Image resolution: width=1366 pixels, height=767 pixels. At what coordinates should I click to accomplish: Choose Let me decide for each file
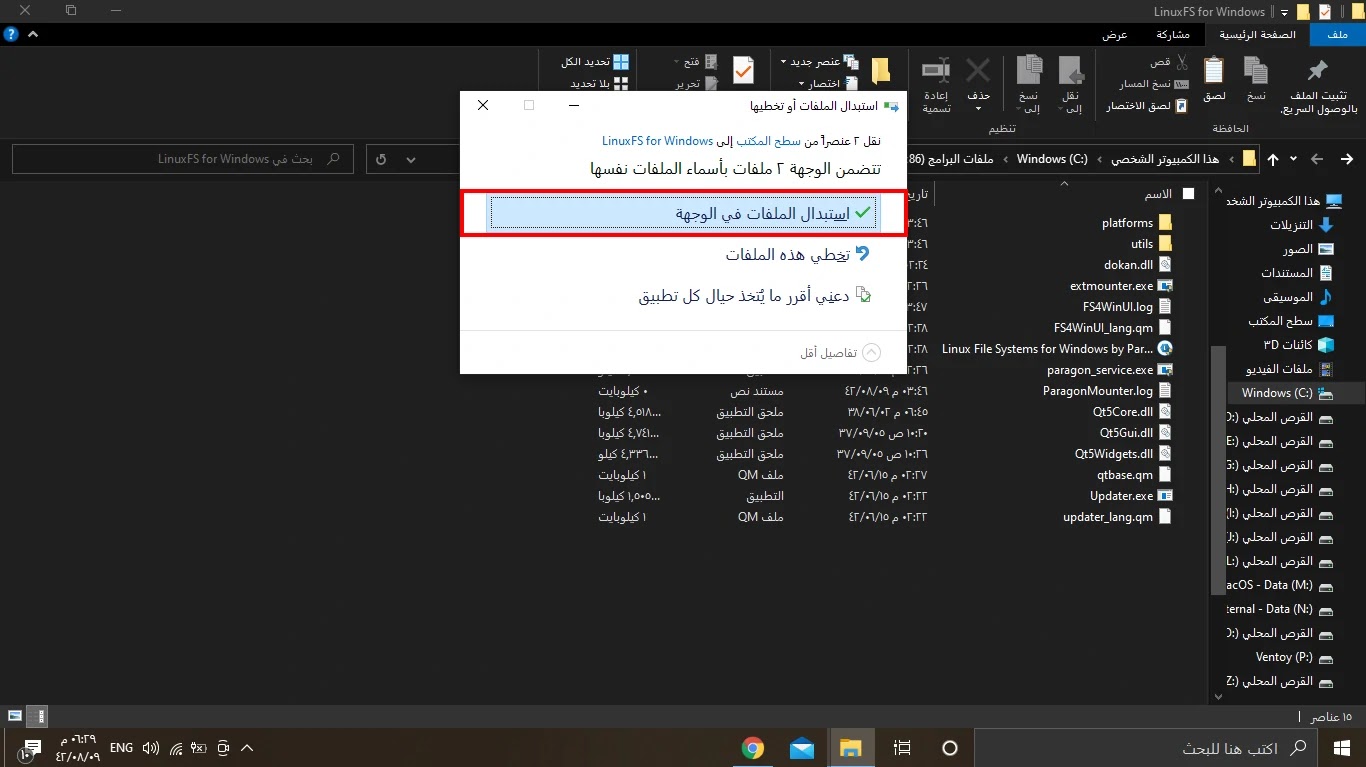click(x=755, y=296)
